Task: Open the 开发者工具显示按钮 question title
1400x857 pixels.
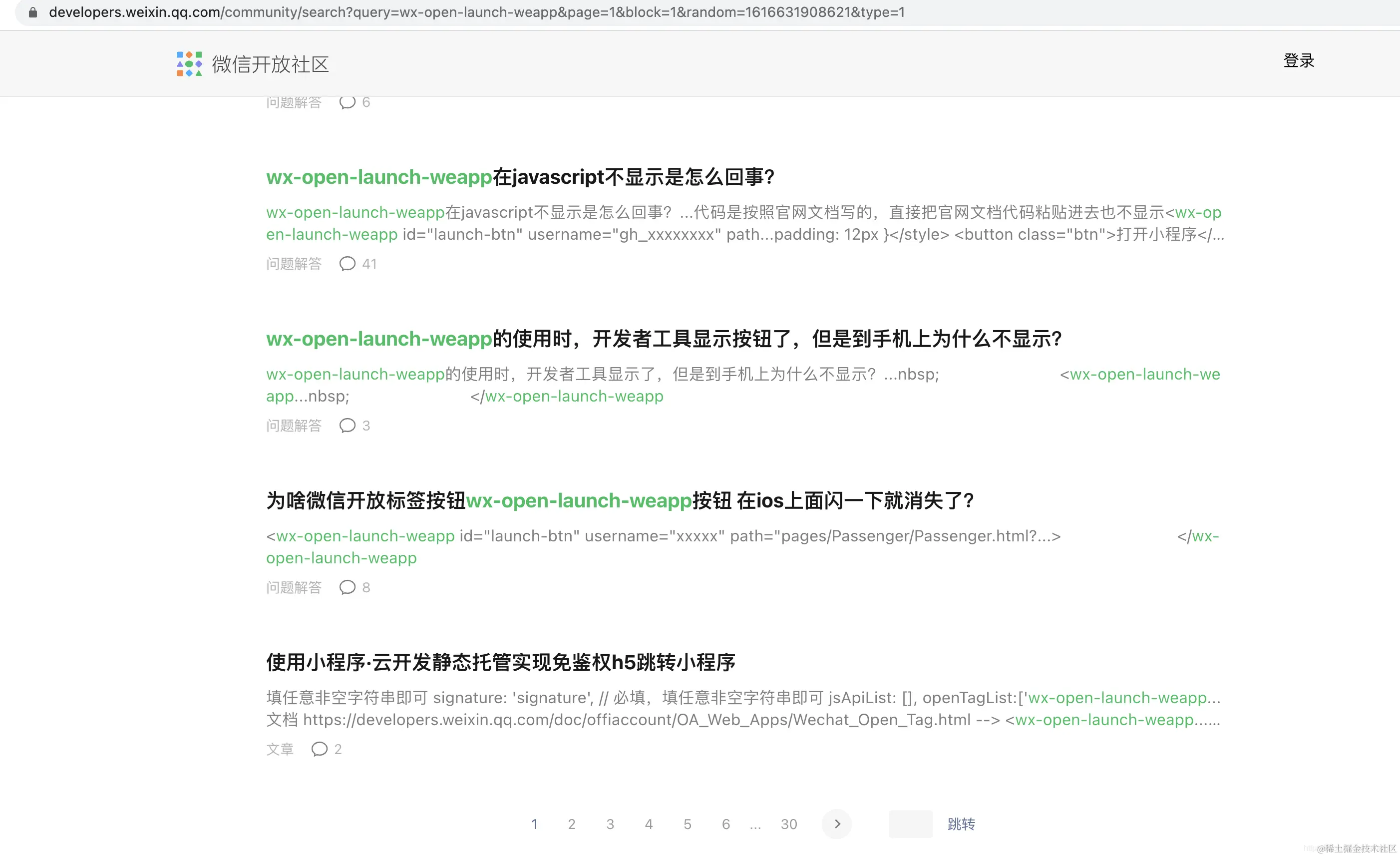Action: [663, 339]
